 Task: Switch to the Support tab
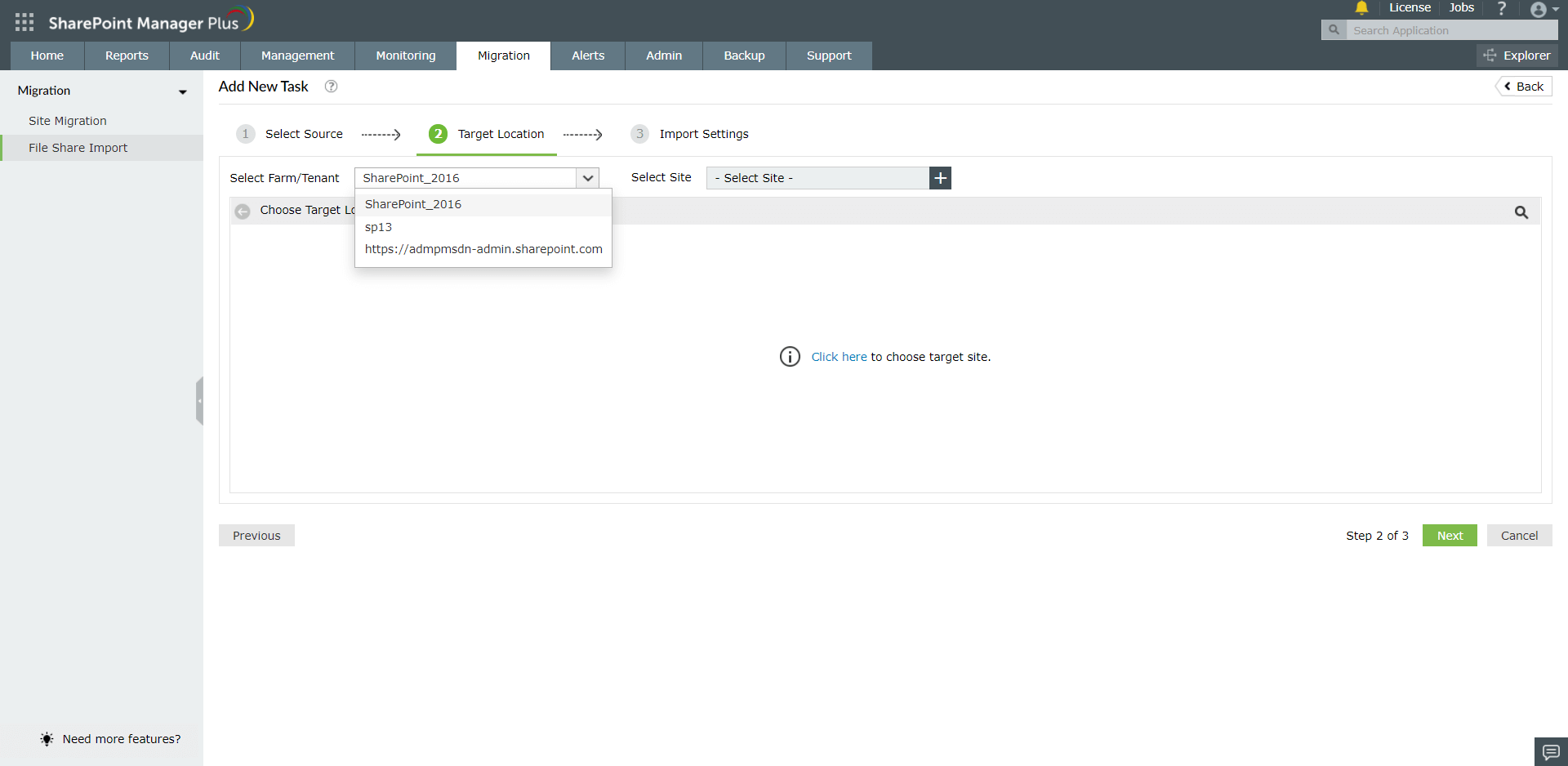829,56
